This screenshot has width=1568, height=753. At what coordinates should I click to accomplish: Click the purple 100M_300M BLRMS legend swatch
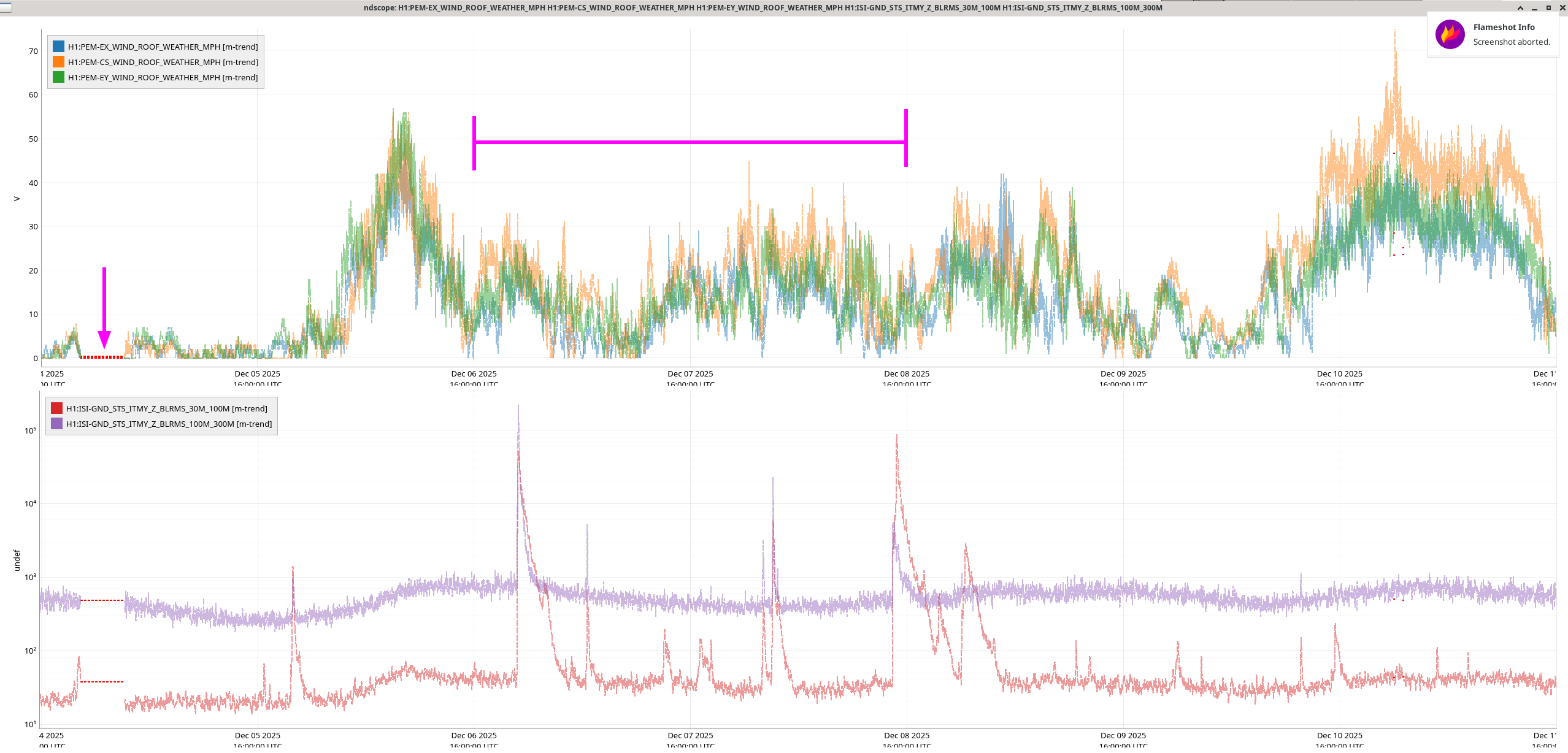56,424
